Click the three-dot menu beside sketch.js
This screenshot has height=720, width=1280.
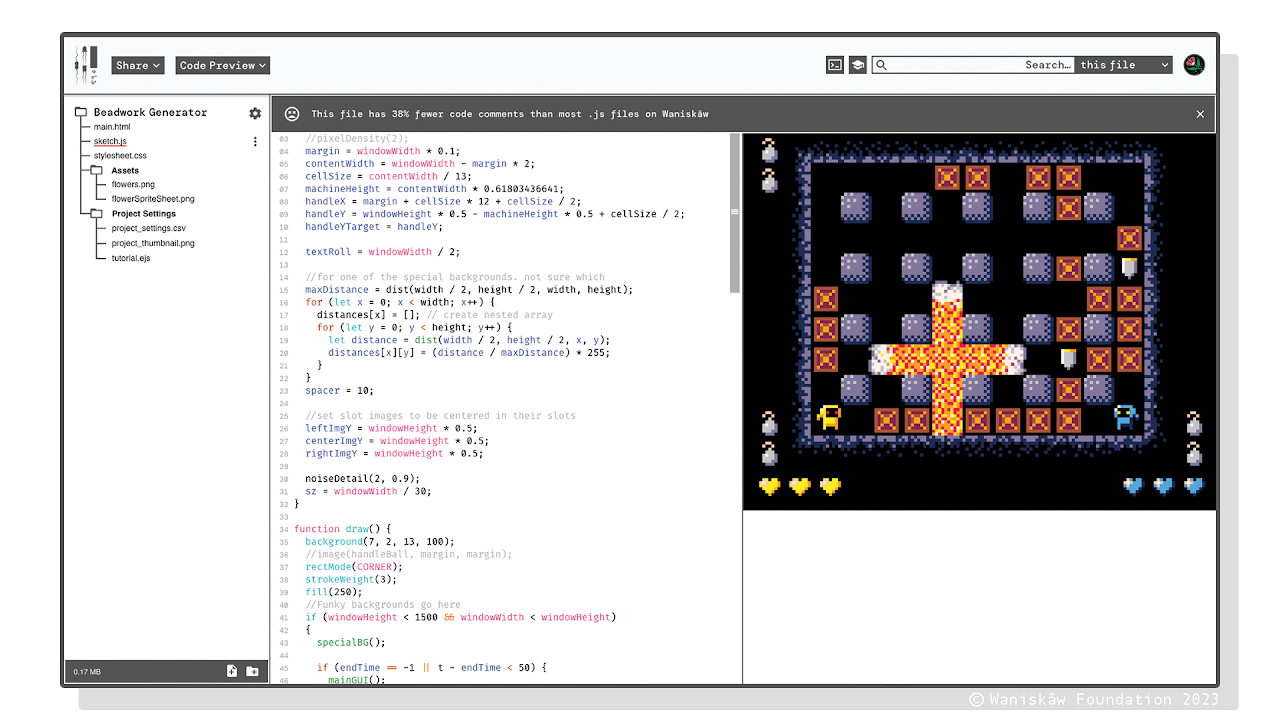tap(255, 142)
